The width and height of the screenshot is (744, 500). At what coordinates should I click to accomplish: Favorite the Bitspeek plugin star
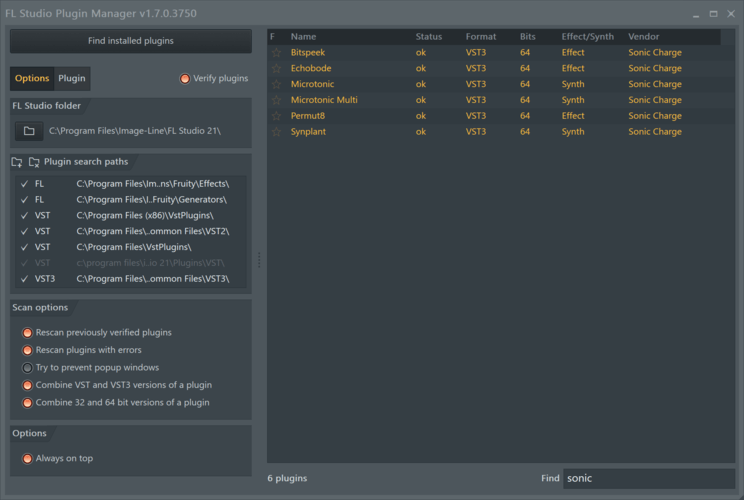276,53
